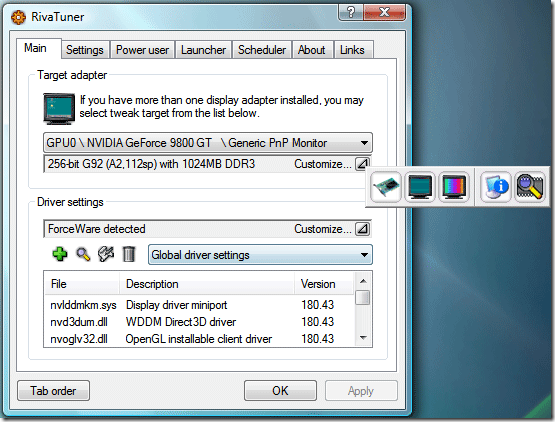Image resolution: width=555 pixels, height=422 pixels.
Task: Click the Description column header
Action: pos(207,284)
